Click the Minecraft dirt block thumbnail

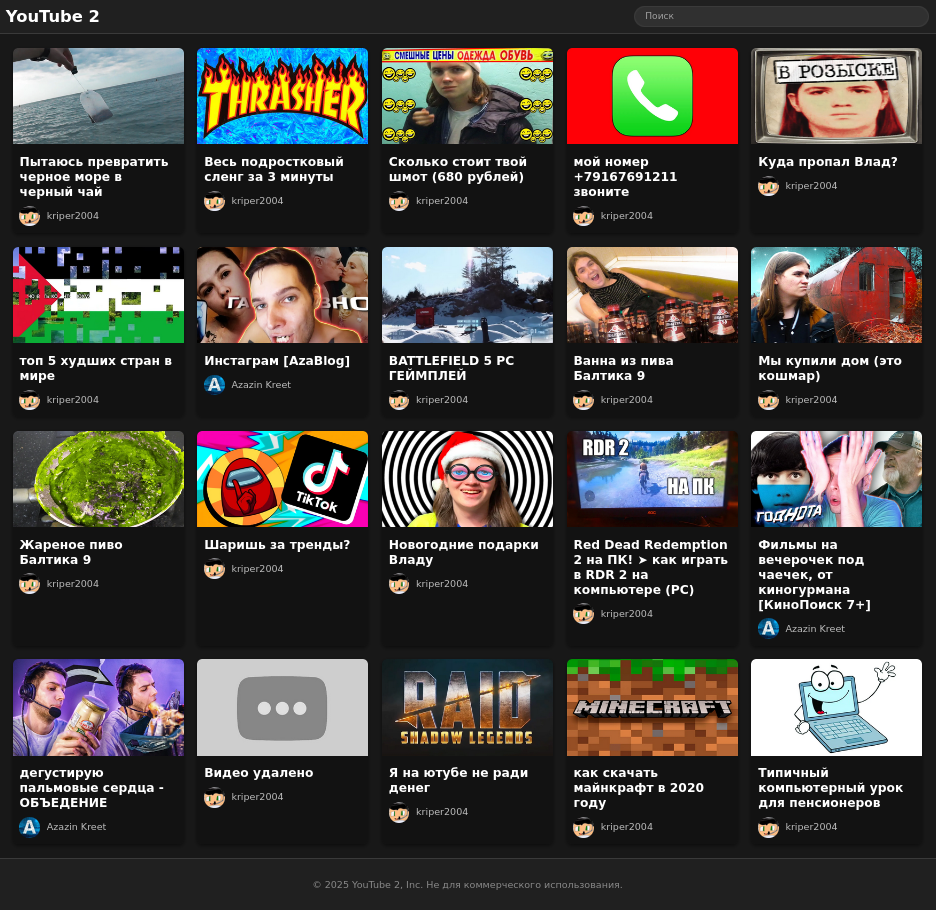pos(652,708)
